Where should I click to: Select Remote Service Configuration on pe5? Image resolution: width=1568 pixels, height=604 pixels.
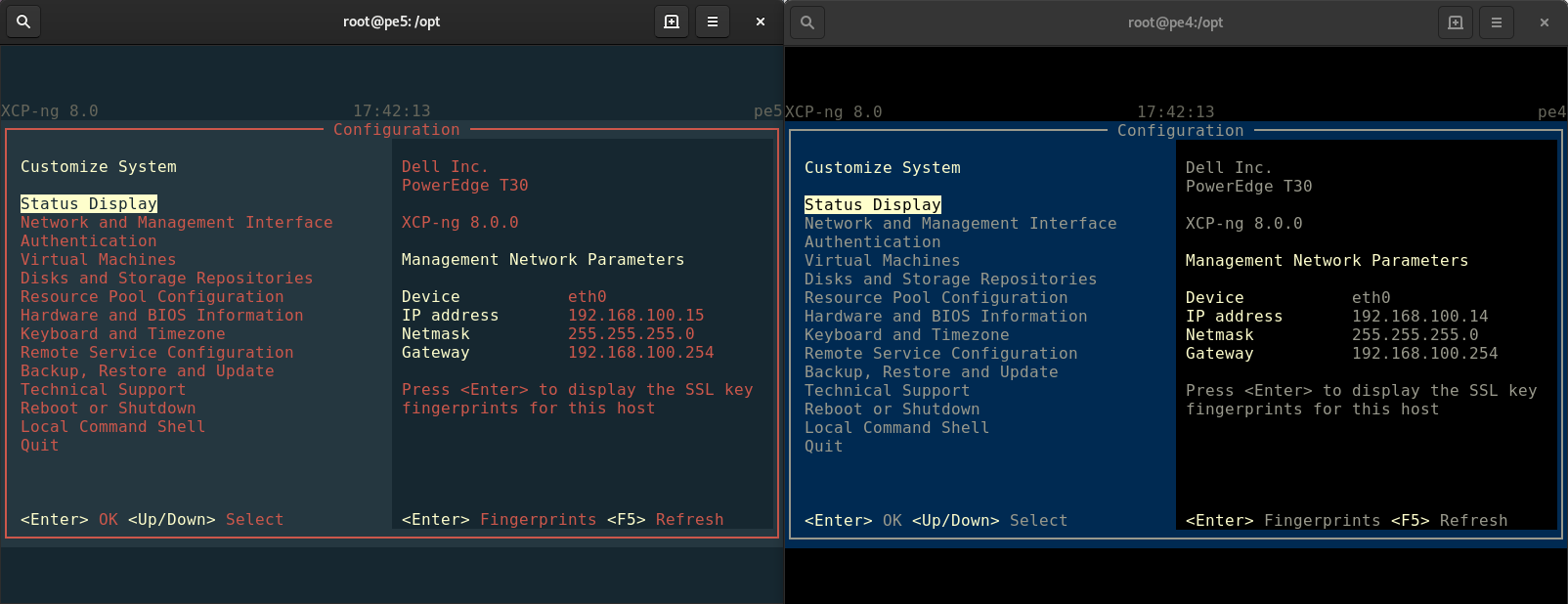(x=157, y=352)
